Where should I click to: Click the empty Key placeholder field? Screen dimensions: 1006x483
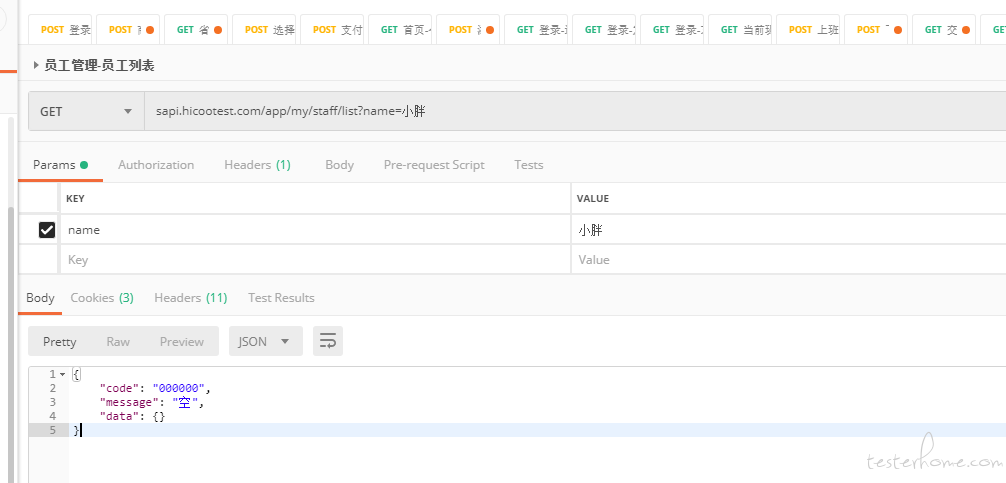click(x=315, y=260)
